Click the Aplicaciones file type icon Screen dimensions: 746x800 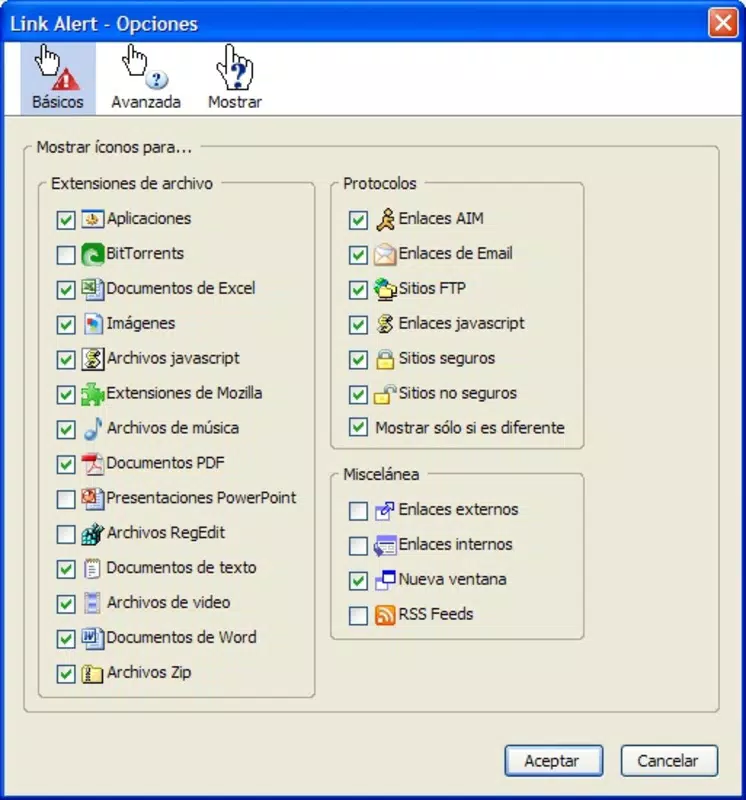[x=92, y=219]
